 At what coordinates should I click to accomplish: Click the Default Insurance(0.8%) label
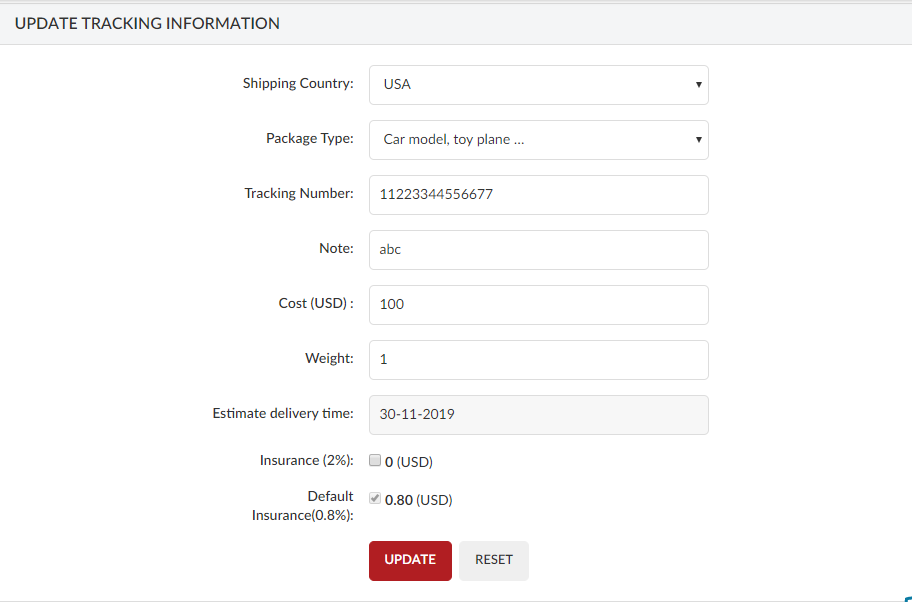[302, 505]
